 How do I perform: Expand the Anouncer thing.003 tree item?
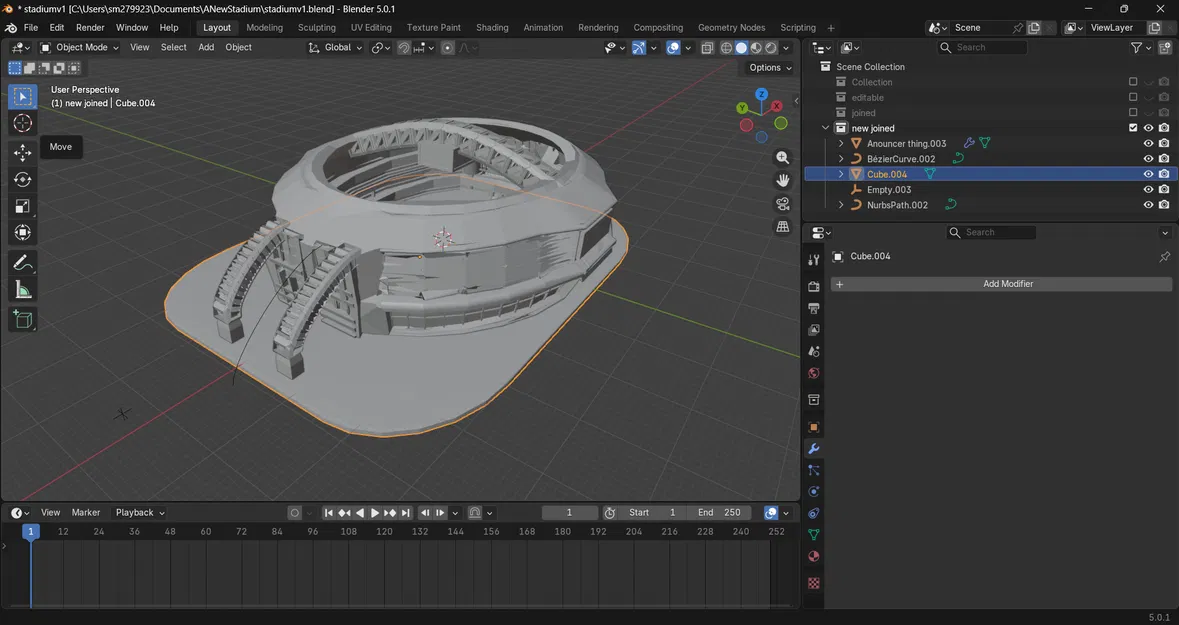pyautogui.click(x=841, y=144)
